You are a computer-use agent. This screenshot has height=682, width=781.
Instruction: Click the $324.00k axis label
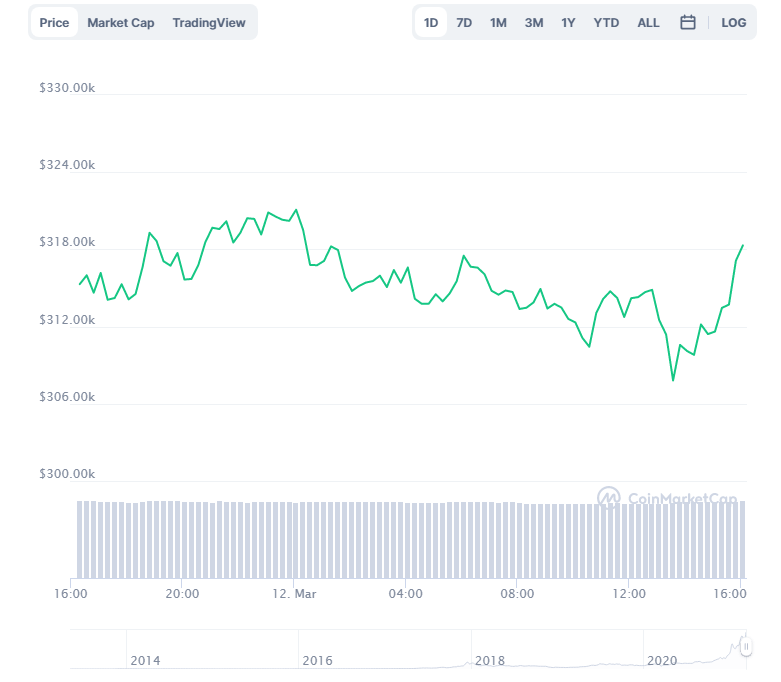pos(67,164)
